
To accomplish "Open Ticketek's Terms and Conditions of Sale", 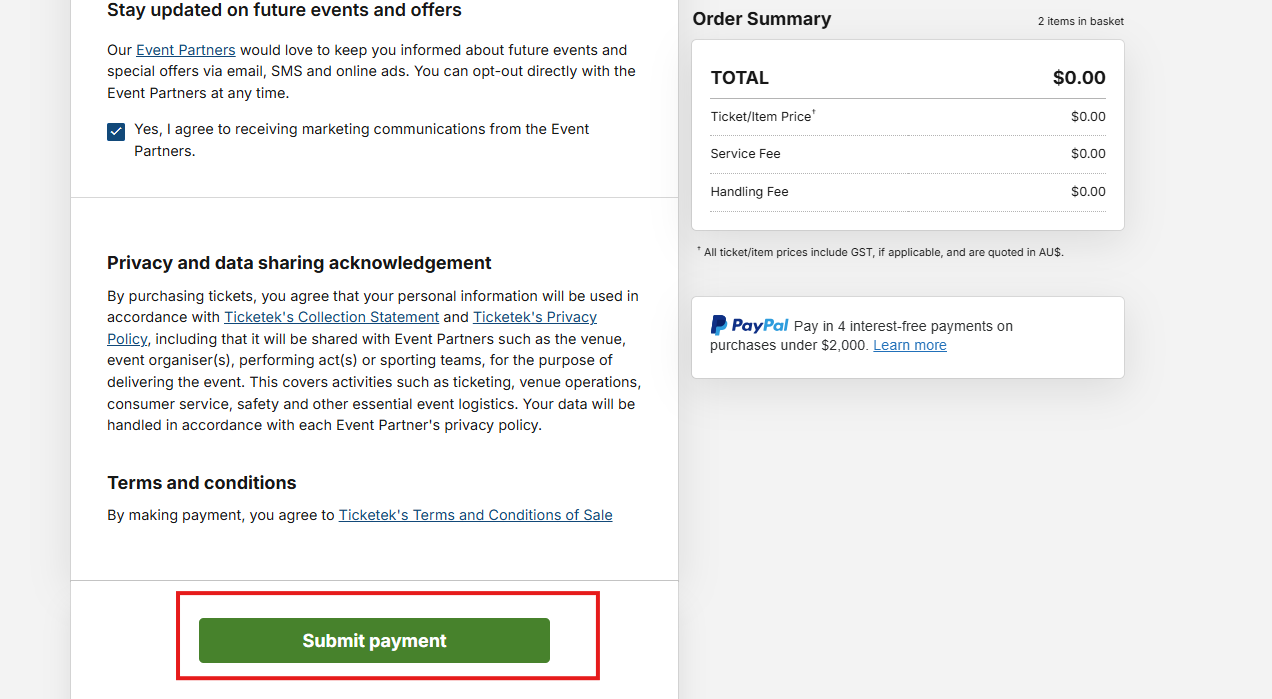I will (x=475, y=515).
